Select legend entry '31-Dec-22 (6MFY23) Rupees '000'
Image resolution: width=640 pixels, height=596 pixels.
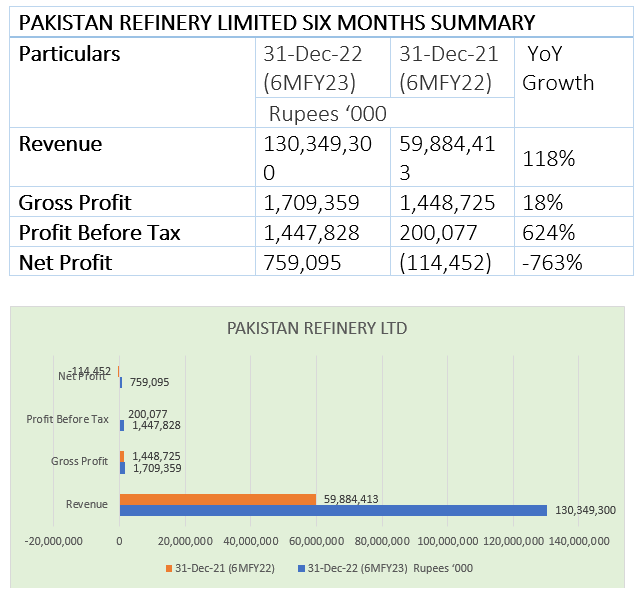pyautogui.click(x=390, y=568)
